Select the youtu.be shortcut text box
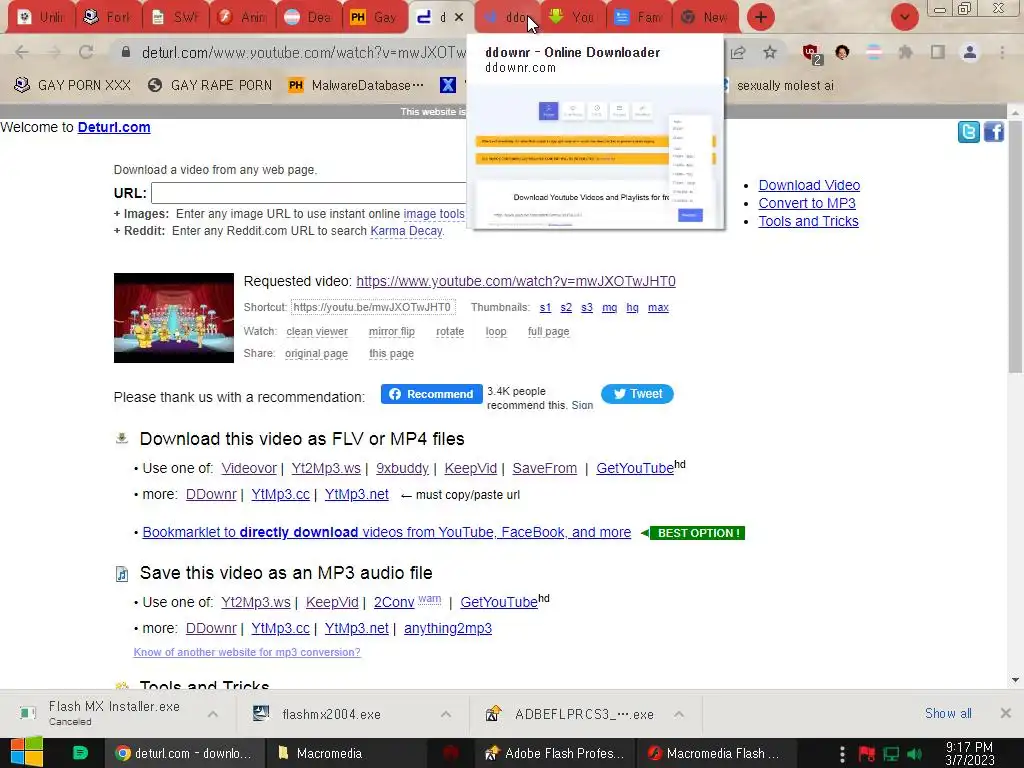 click(x=372, y=307)
